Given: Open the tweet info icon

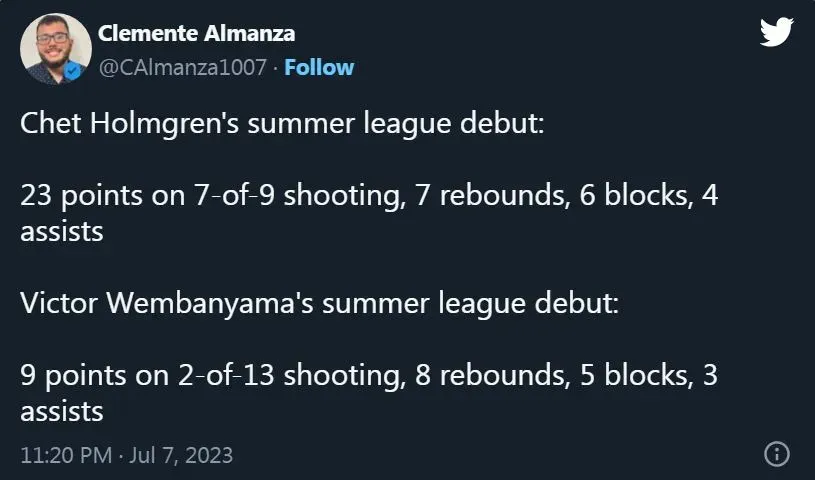Looking at the screenshot, I should [x=776, y=454].
